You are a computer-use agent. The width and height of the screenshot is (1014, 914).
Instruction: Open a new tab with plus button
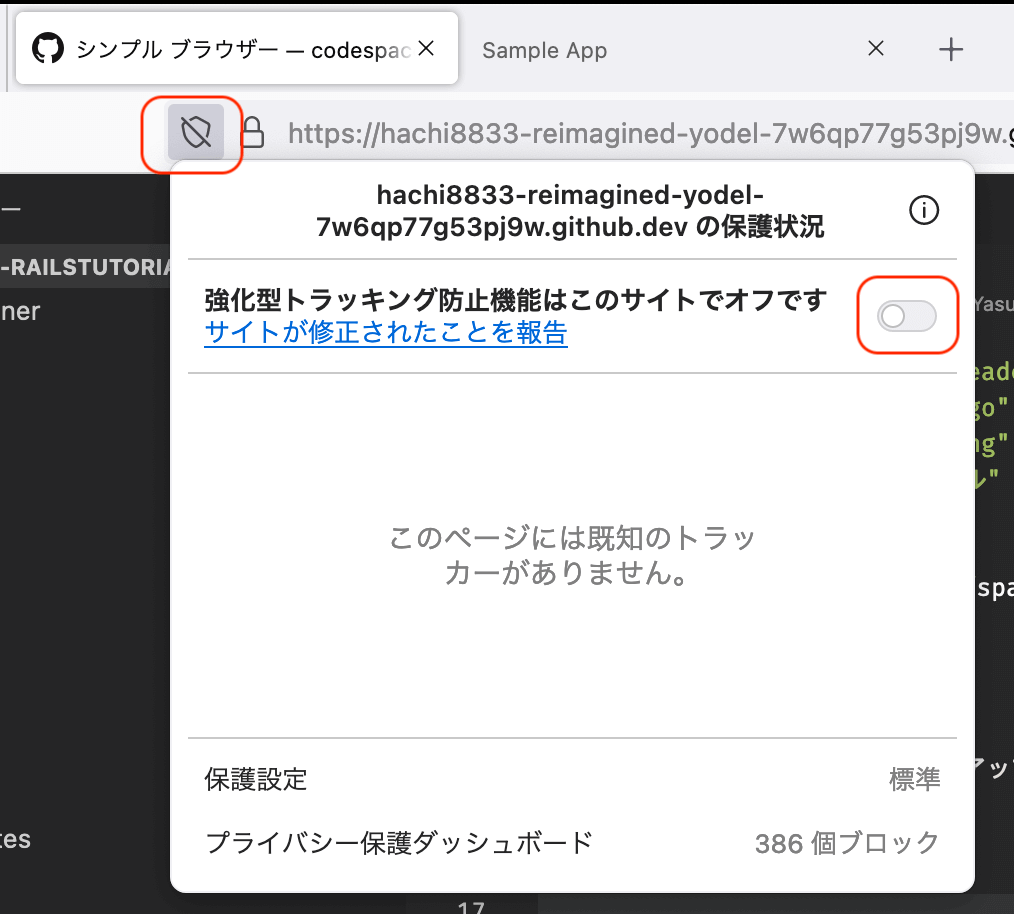pyautogui.click(x=951, y=49)
